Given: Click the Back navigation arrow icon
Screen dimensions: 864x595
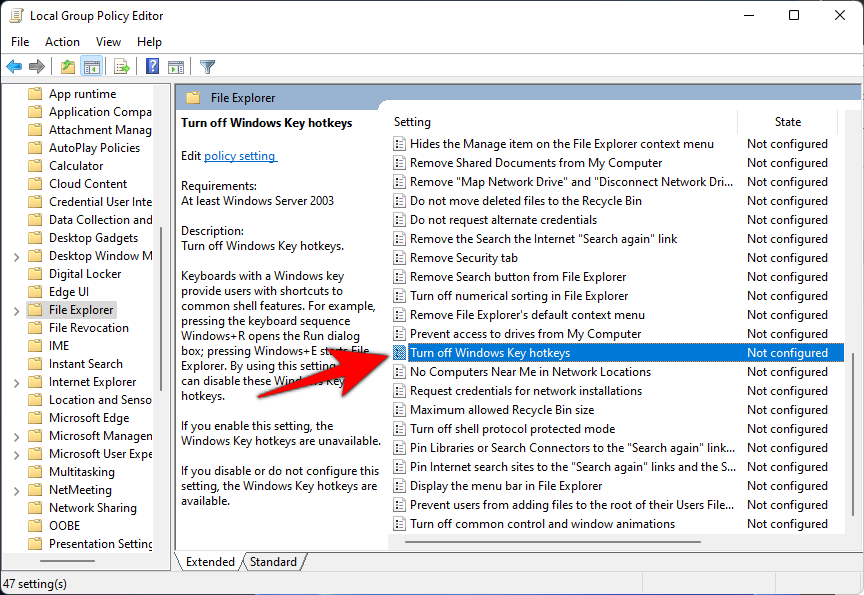Looking at the screenshot, I should (14, 66).
